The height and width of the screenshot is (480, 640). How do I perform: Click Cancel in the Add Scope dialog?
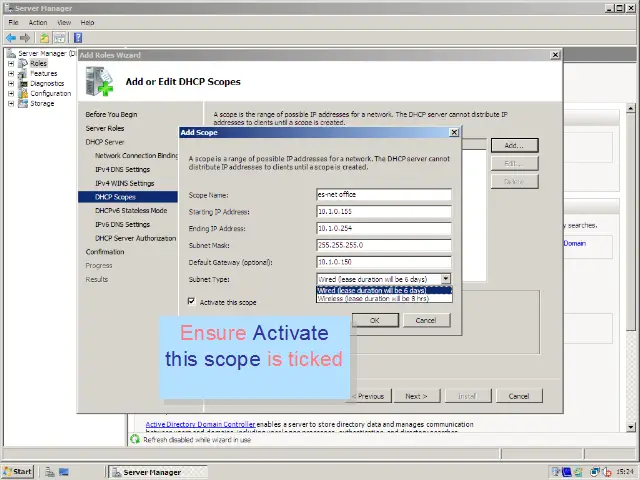coord(426,320)
